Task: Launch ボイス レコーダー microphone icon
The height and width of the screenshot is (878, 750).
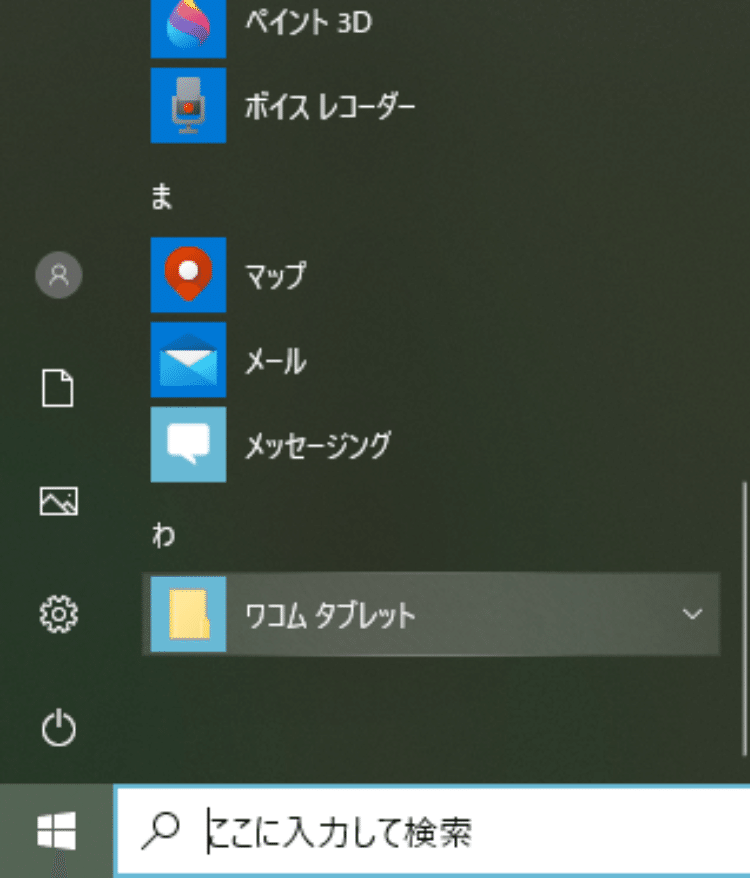Action: pos(188,105)
